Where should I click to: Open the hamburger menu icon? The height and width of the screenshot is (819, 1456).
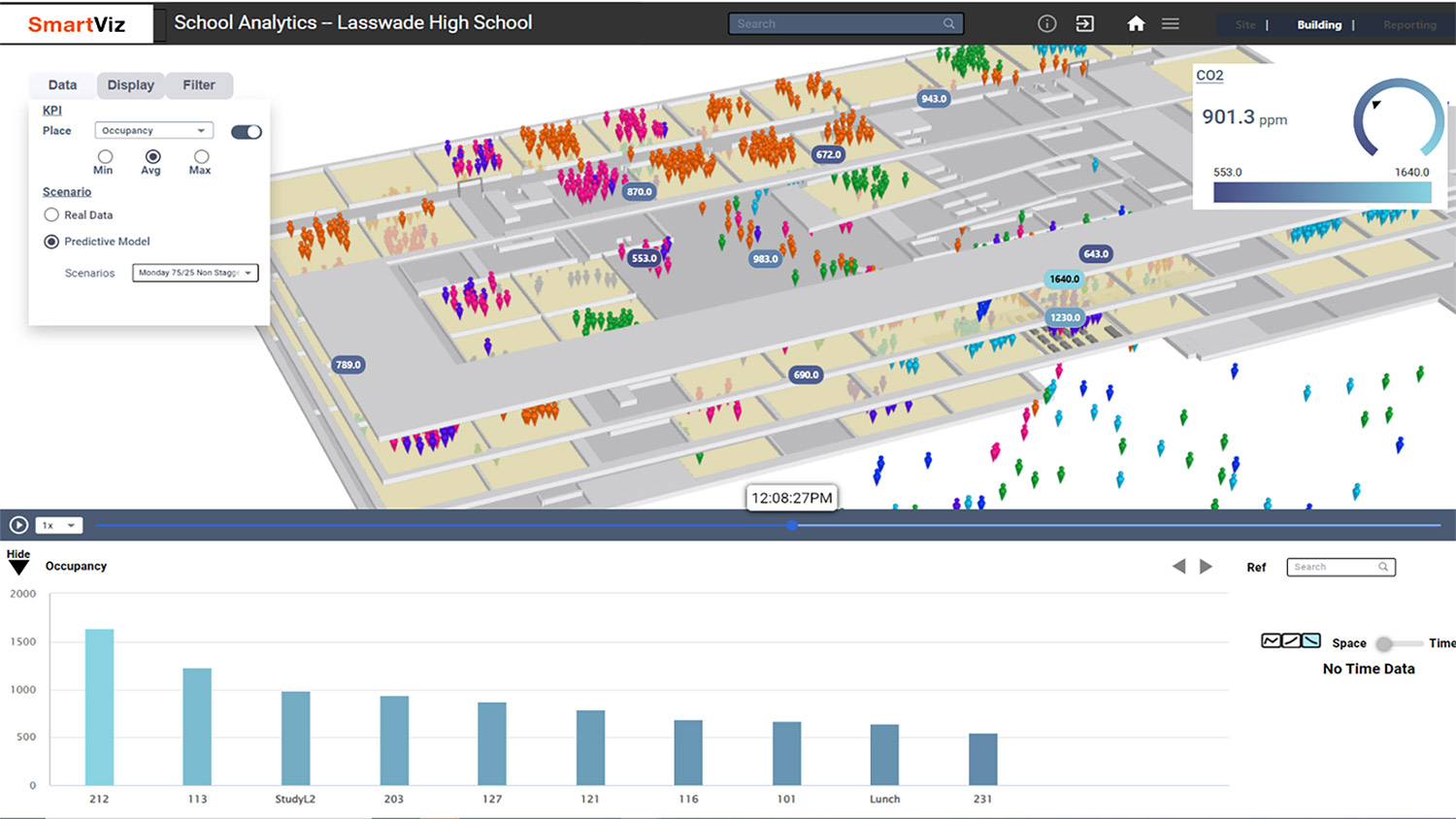[1170, 23]
